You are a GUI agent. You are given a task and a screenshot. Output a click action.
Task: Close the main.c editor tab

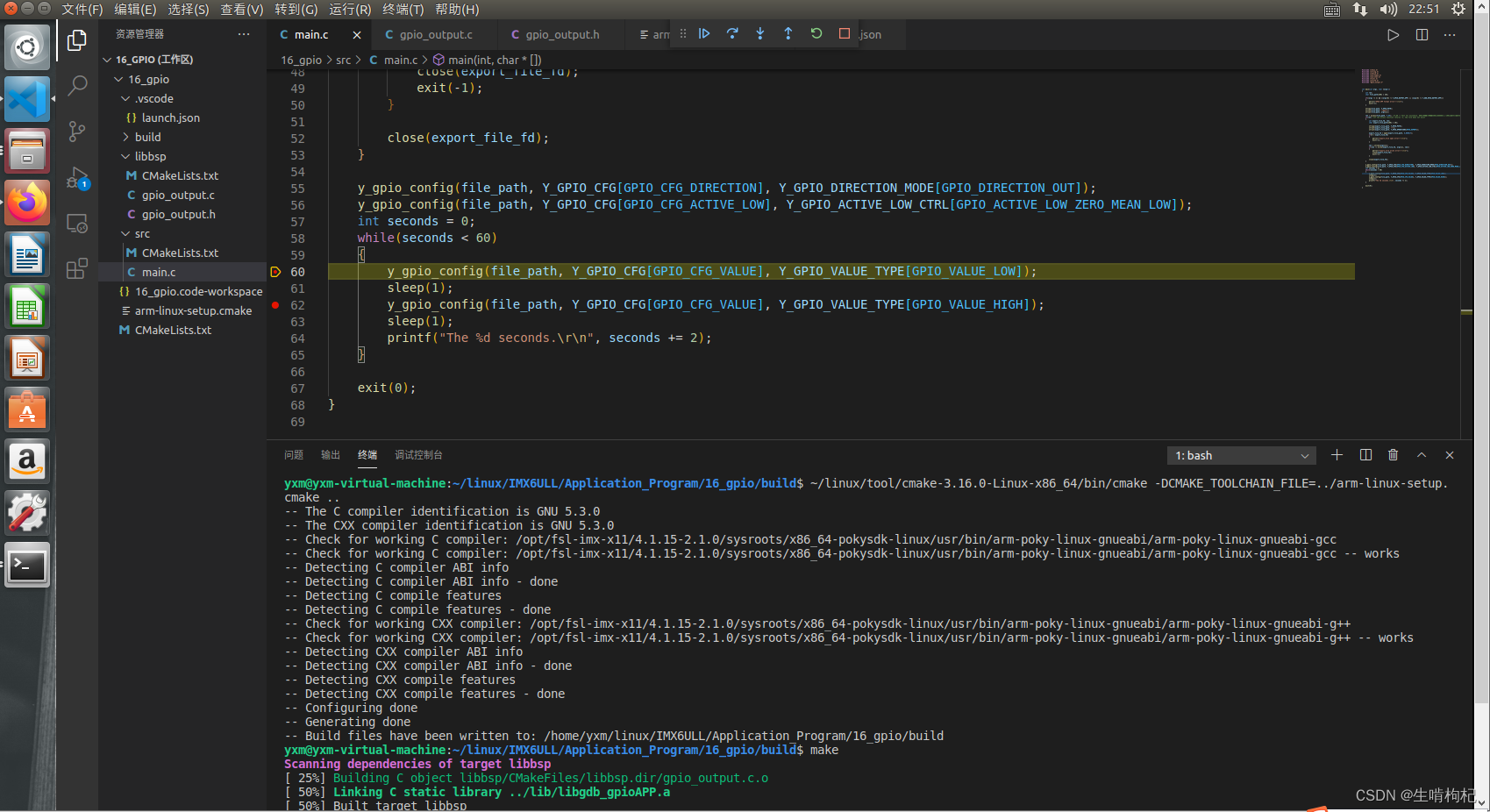tap(357, 35)
